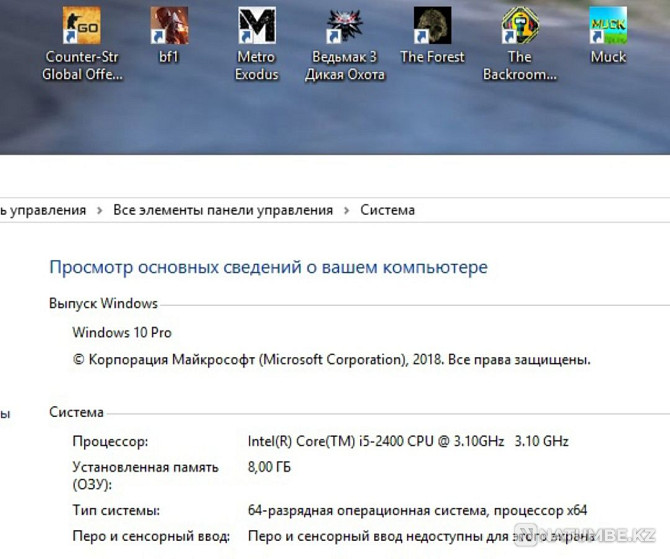Select the Система section header
The image size is (670, 559).
76,412
